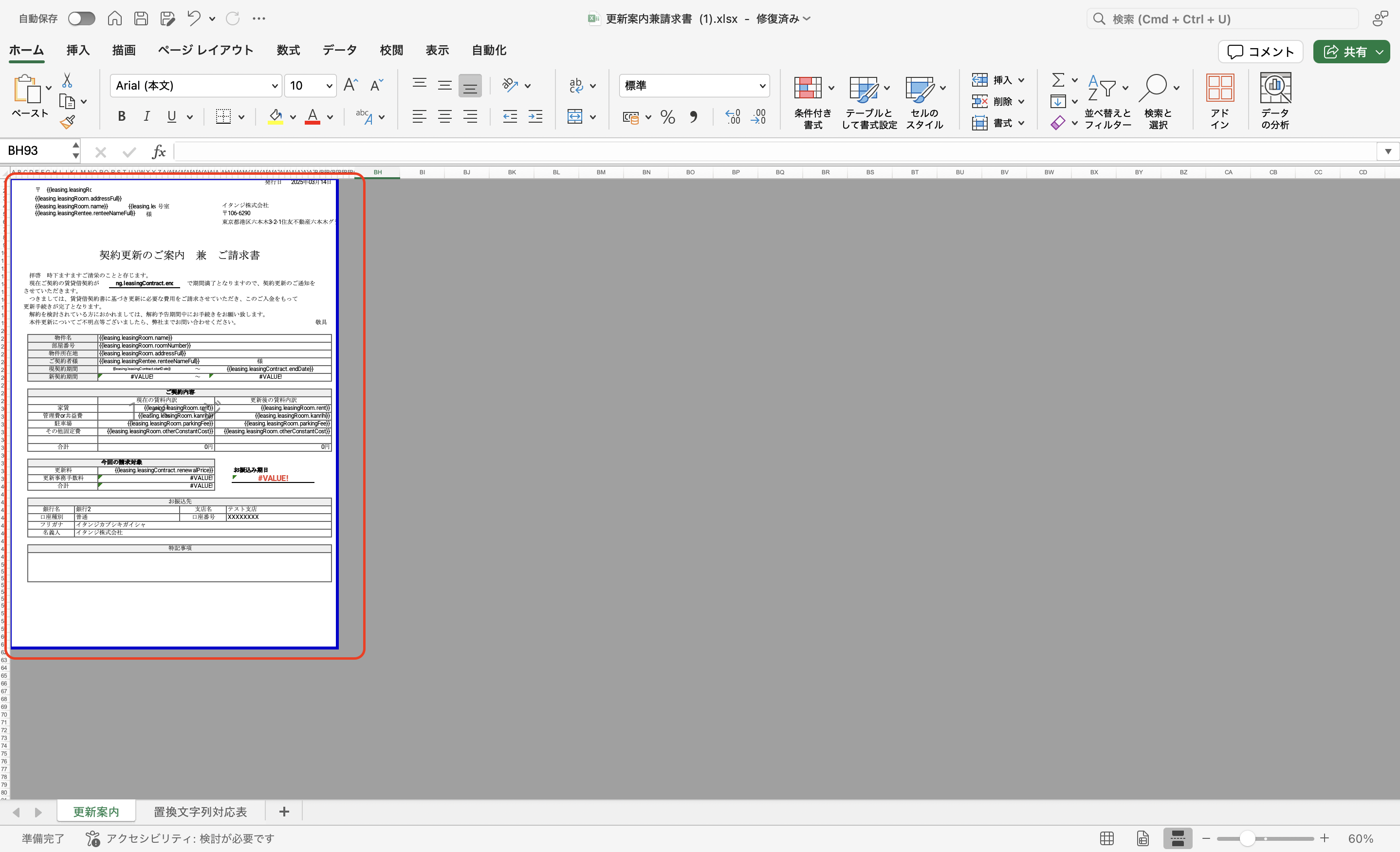Click the Copy icon
This screenshot has height=852, width=1400.
(x=67, y=101)
